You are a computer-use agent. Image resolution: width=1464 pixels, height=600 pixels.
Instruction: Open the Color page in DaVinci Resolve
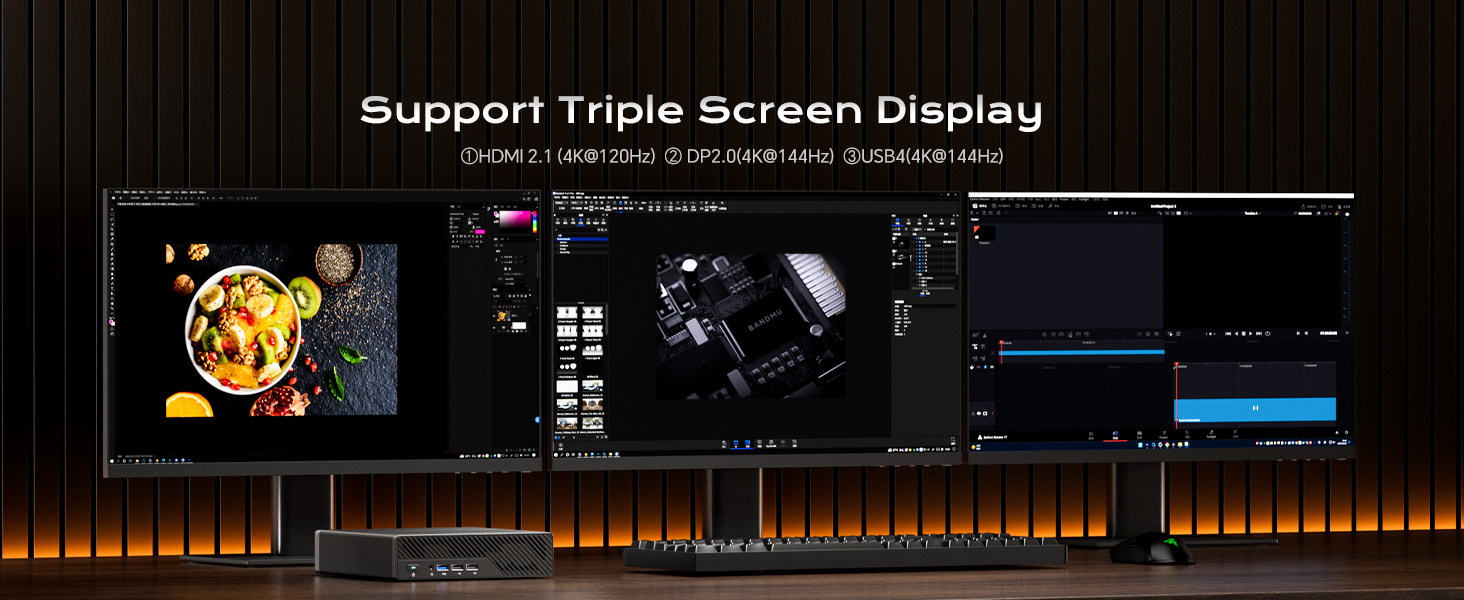pyautogui.click(x=1186, y=434)
